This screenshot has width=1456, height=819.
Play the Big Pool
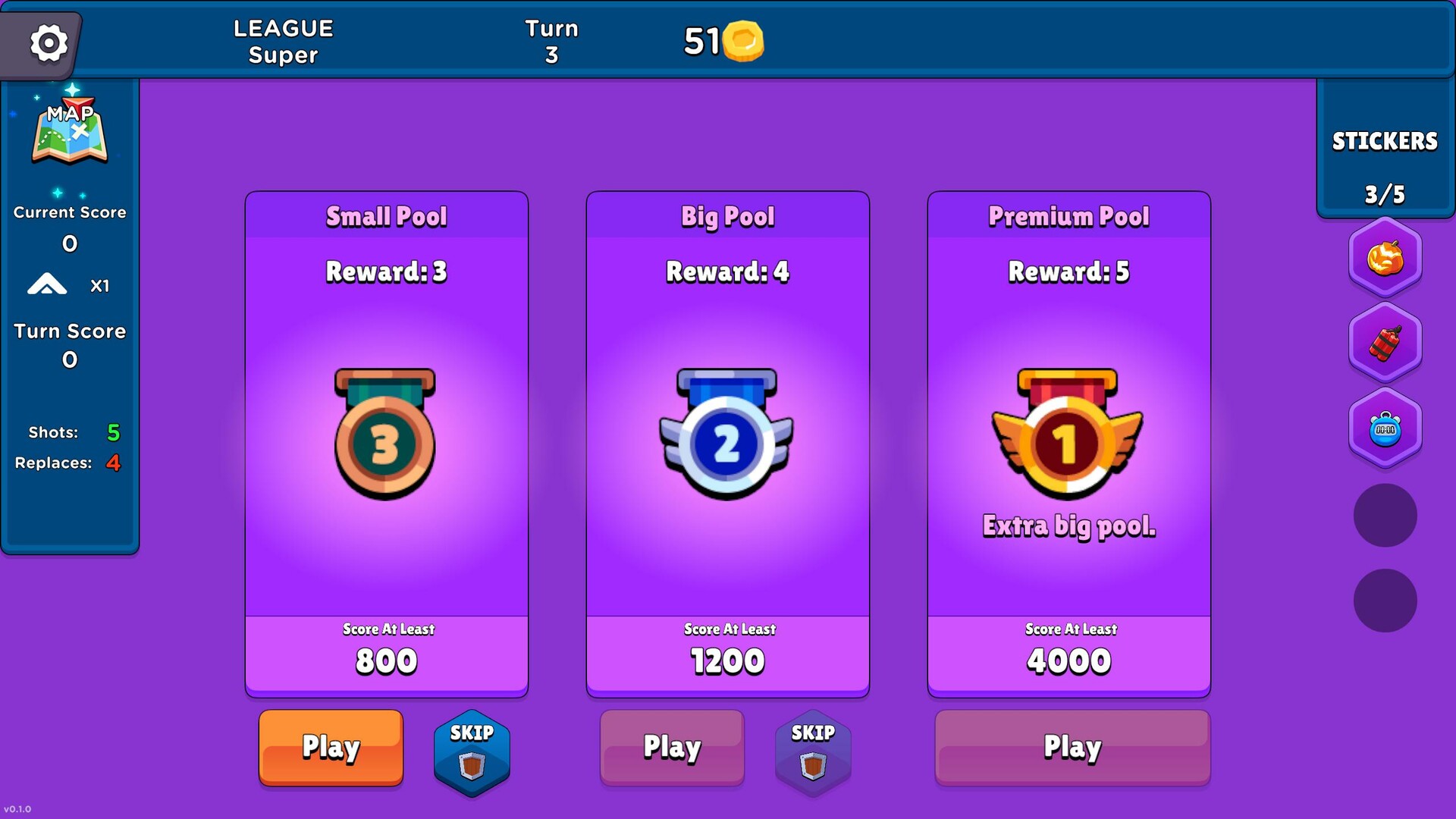[x=672, y=748]
